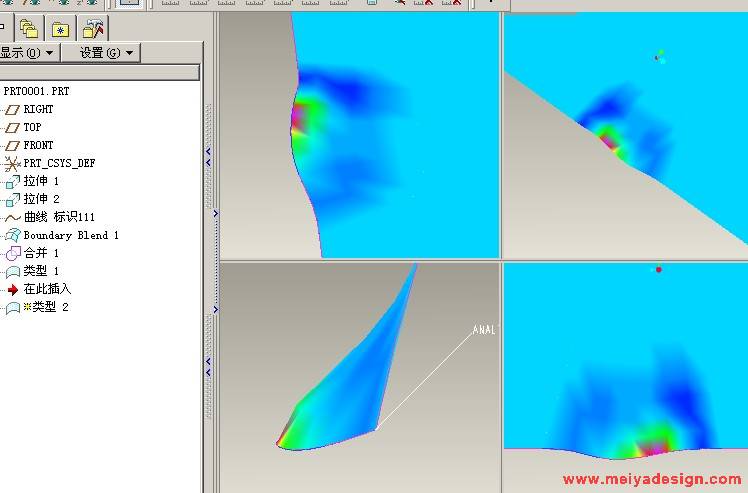Viewport: 748px width, 493px height.
Task: Open the 显示(O) dropdown menu
Action: pos(28,52)
